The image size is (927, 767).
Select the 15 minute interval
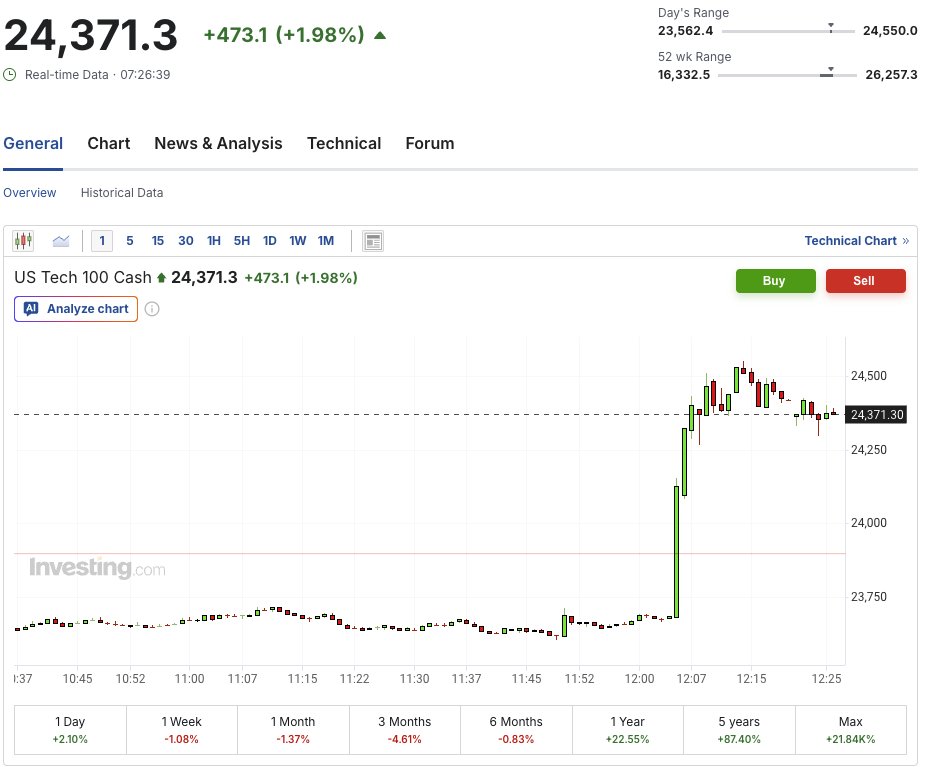[157, 241]
